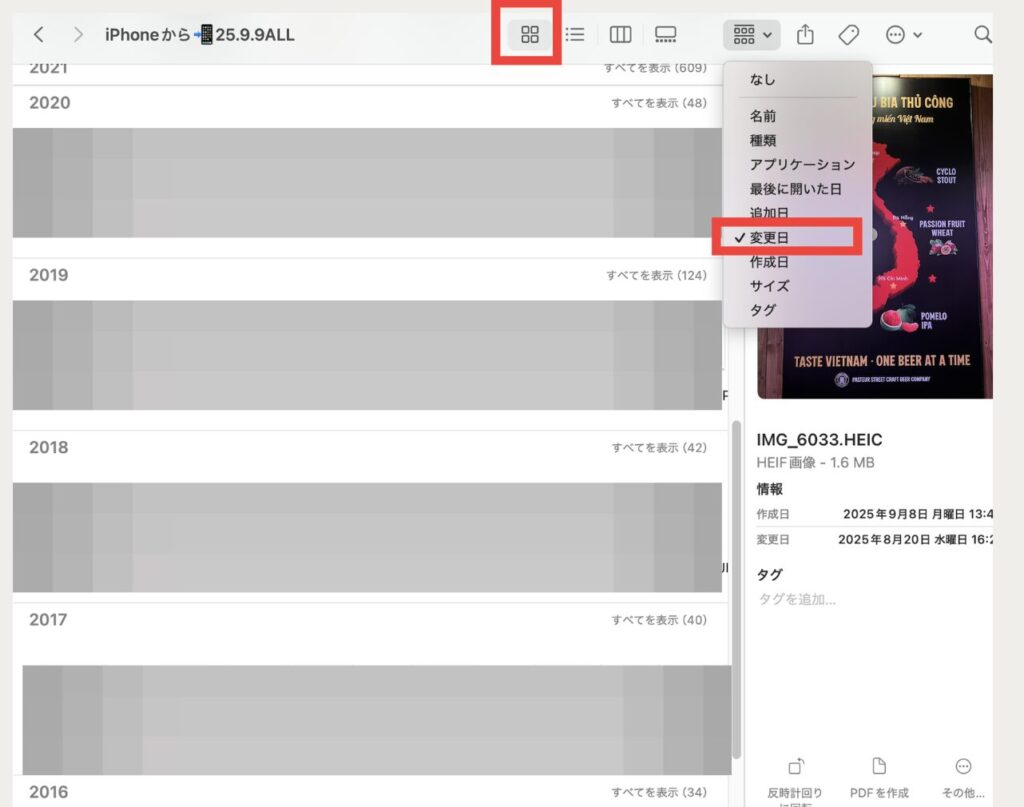Open the ellipsis action menu dropdown

[903, 35]
